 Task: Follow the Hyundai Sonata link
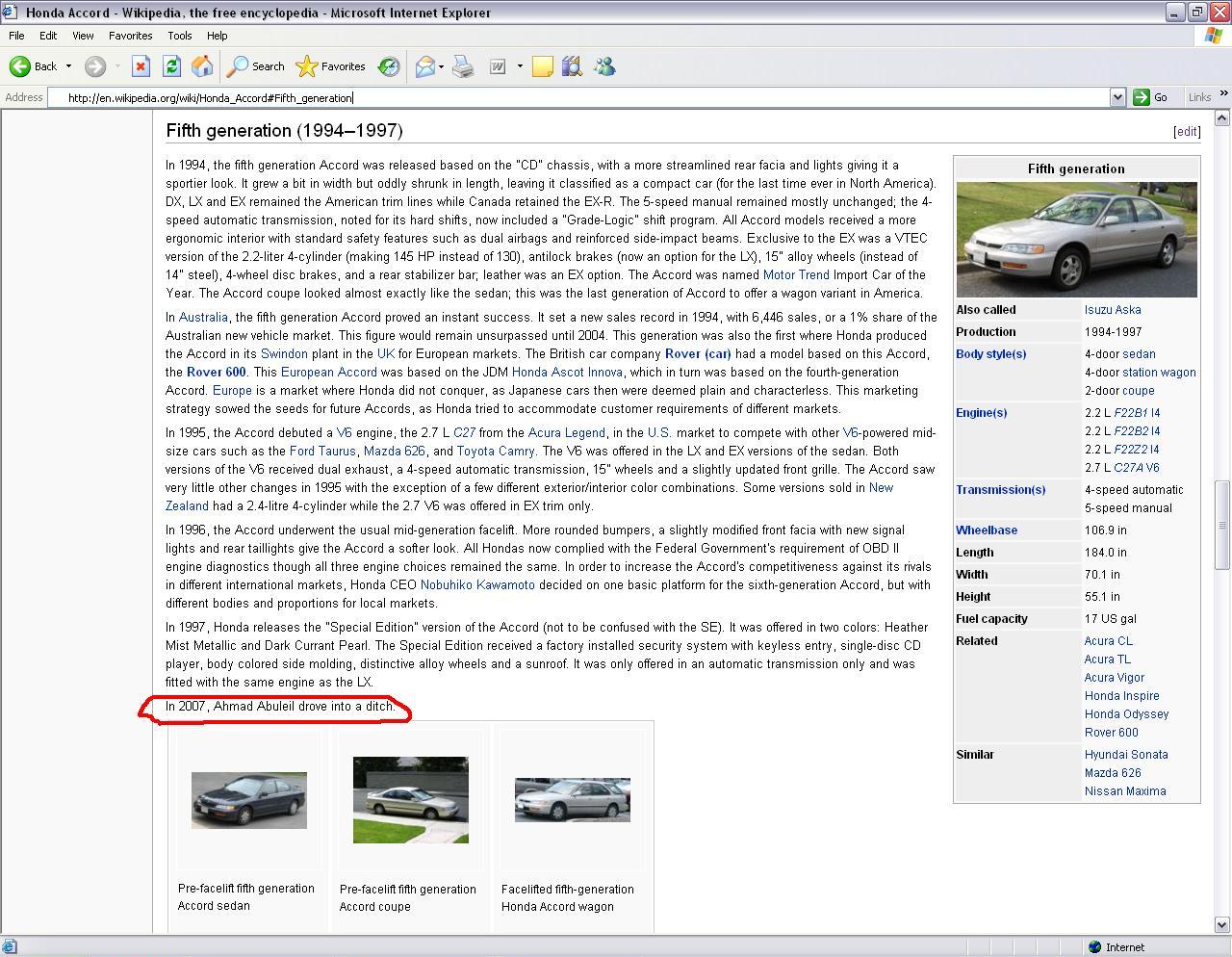[1126, 755]
